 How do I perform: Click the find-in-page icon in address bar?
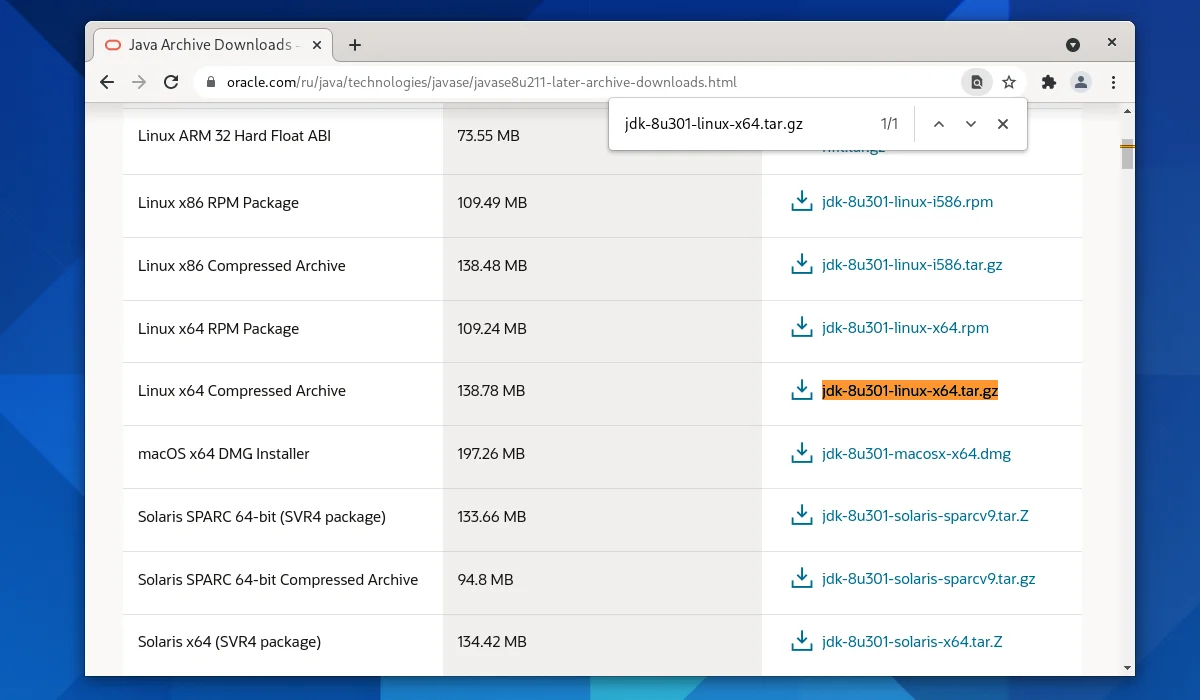point(977,82)
